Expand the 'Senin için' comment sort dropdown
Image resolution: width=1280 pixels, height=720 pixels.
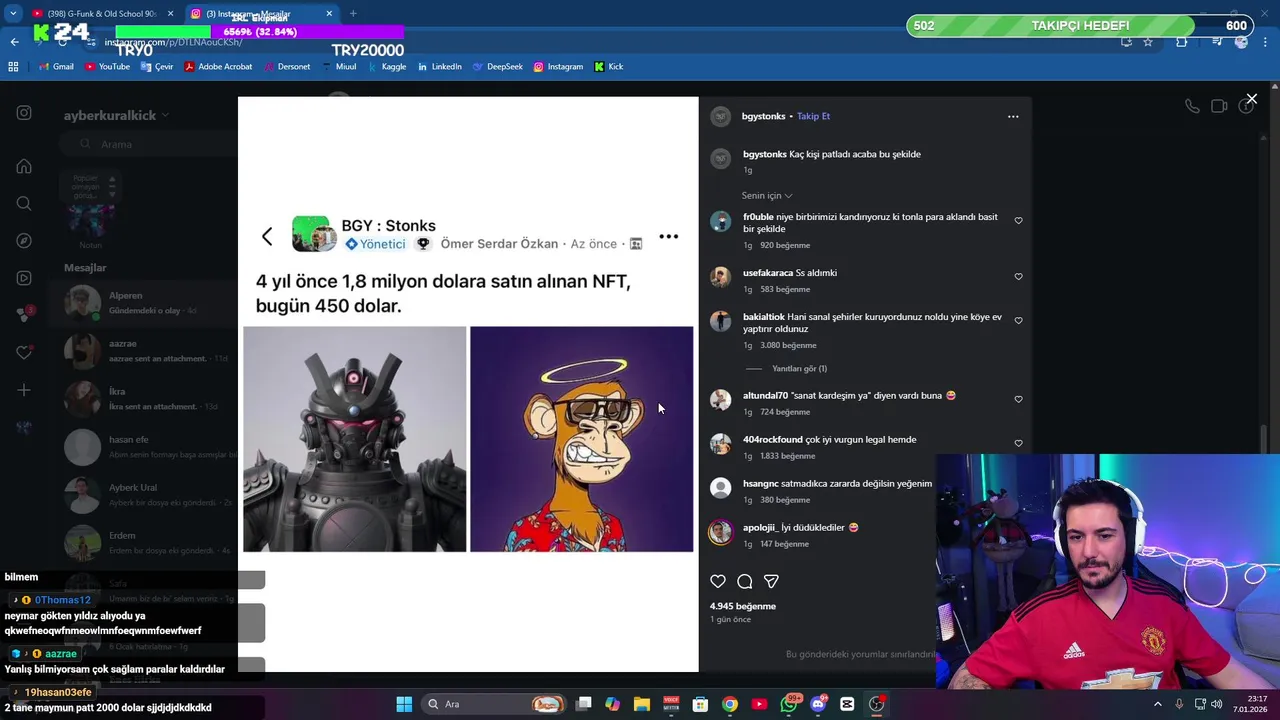[767, 195]
